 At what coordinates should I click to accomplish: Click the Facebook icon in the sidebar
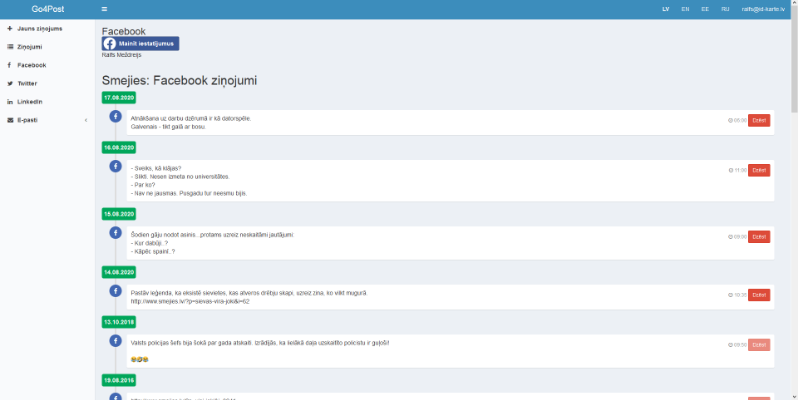10,65
